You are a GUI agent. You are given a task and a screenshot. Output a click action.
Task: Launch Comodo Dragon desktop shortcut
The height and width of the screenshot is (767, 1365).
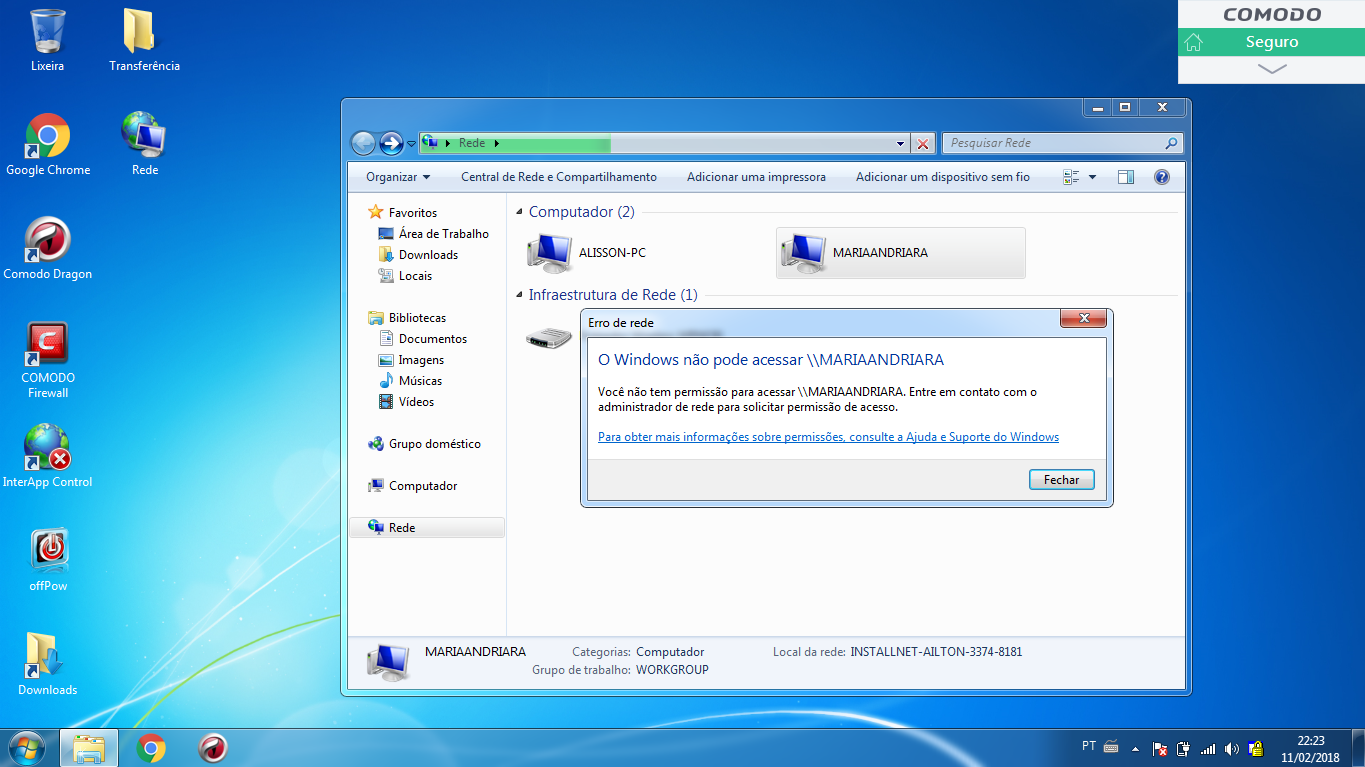48,249
